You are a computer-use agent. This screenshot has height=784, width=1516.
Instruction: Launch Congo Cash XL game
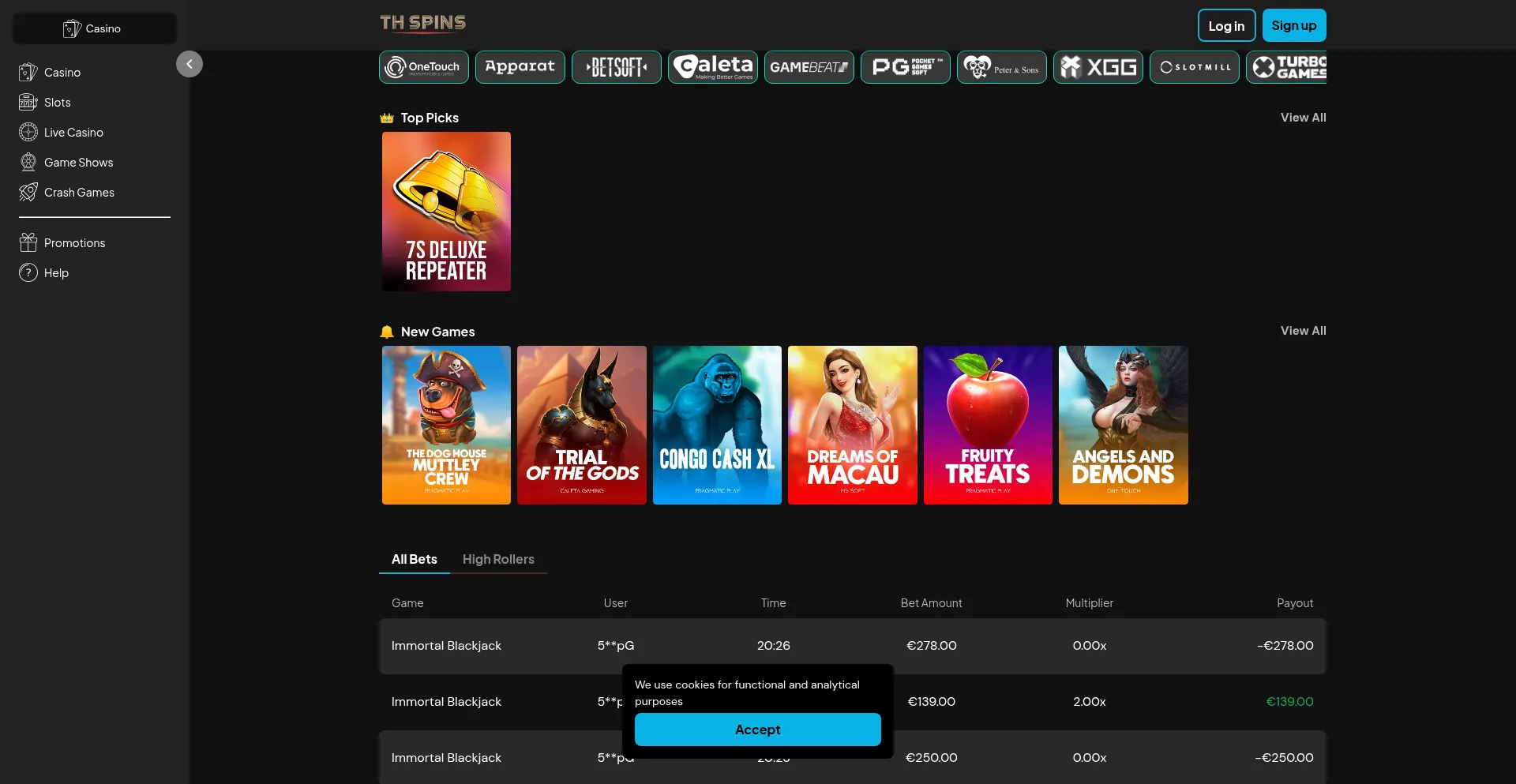[x=717, y=425]
